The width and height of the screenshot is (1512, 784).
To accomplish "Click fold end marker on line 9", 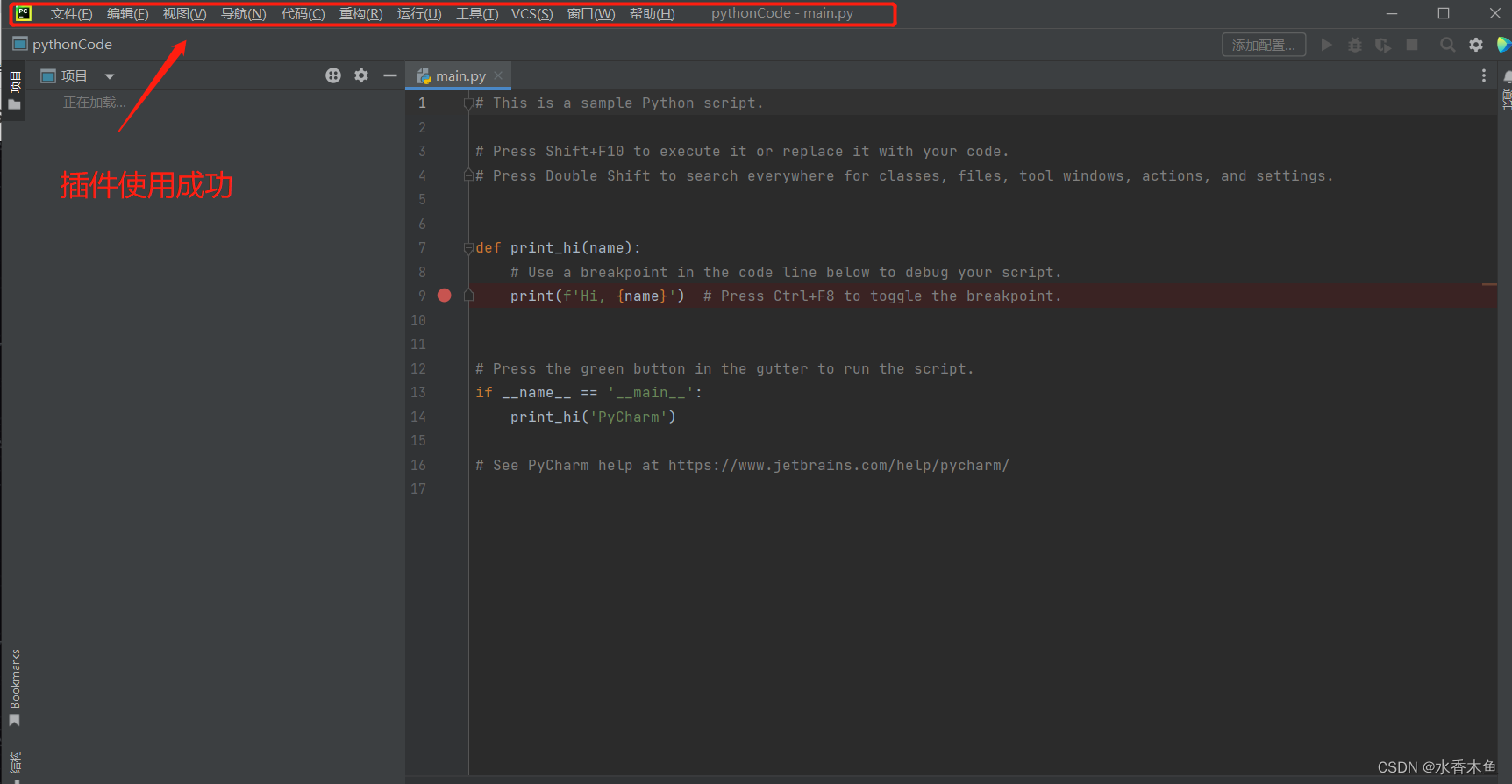I will 468,296.
